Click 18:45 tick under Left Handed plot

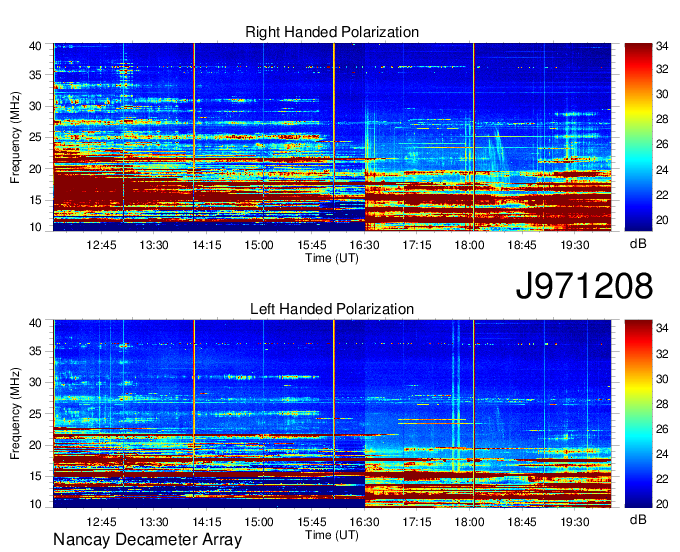(x=522, y=522)
